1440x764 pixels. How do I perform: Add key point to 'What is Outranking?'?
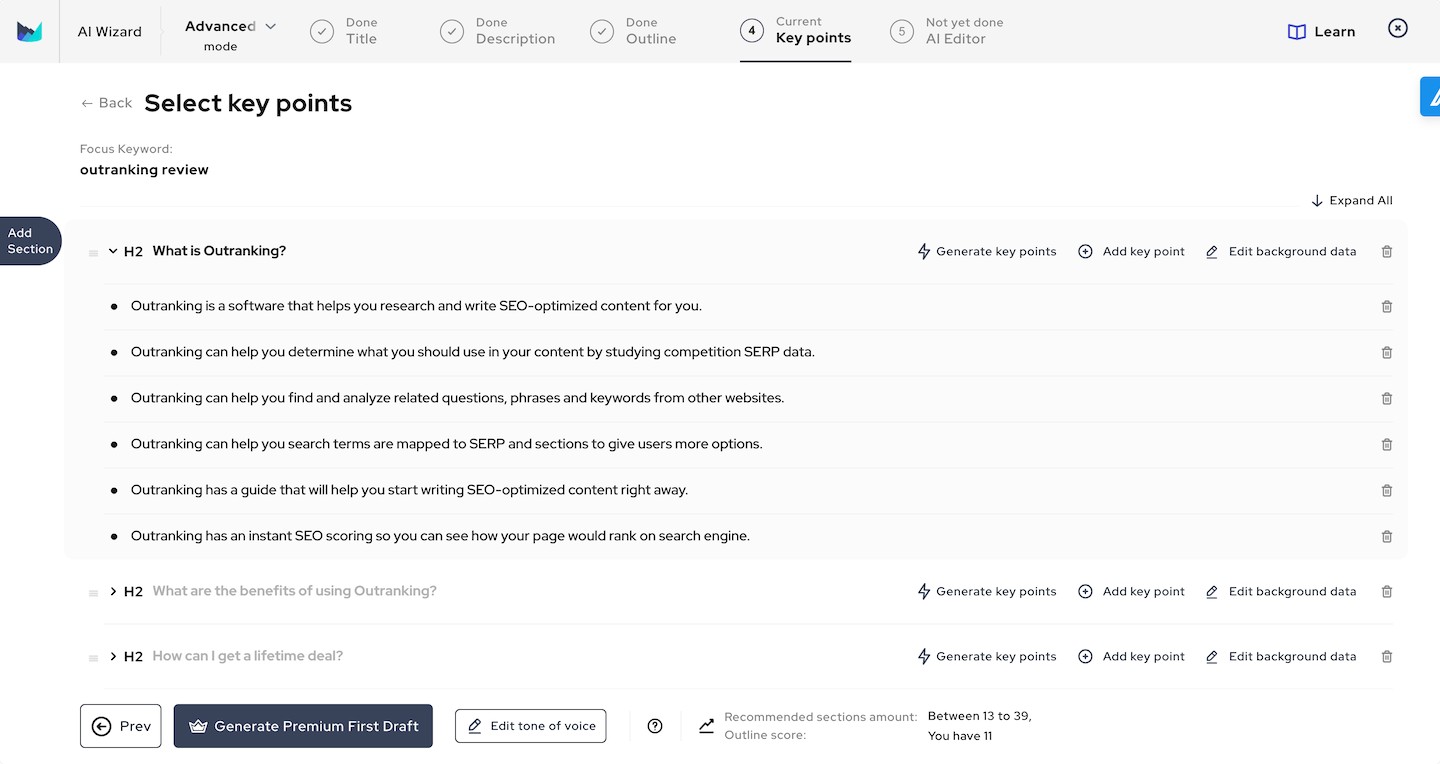(x=1131, y=252)
